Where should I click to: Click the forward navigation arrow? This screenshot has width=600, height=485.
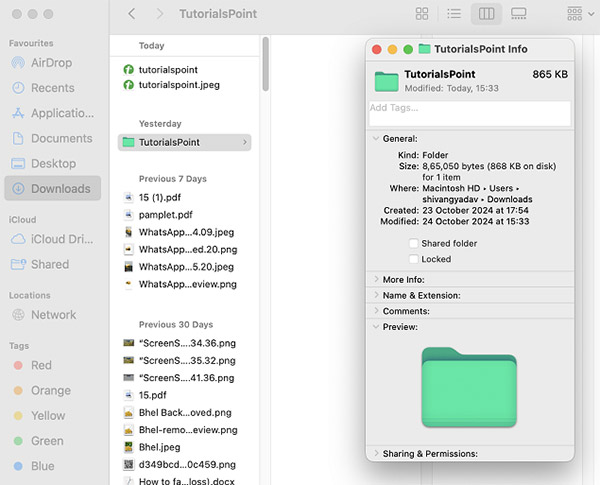(x=158, y=14)
